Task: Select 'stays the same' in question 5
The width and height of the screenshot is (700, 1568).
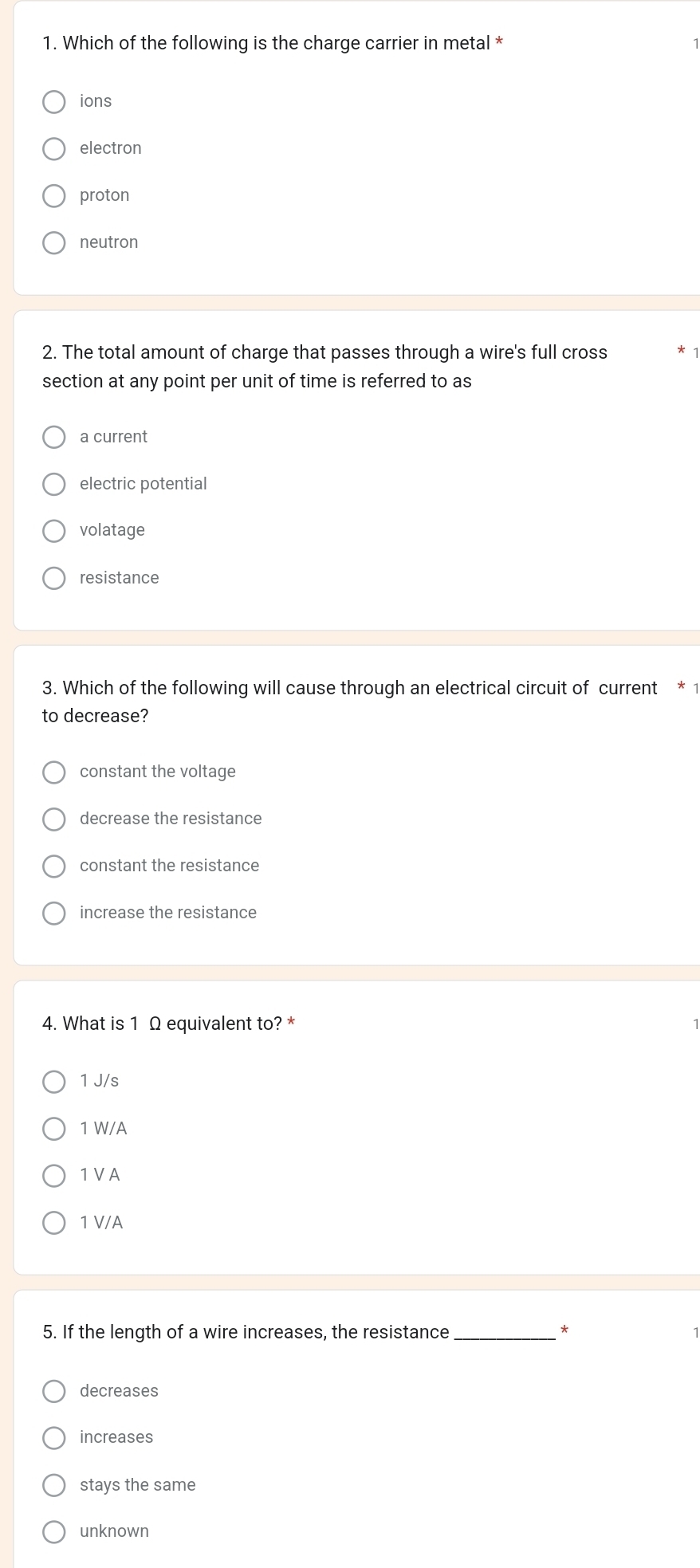Action: (53, 1484)
